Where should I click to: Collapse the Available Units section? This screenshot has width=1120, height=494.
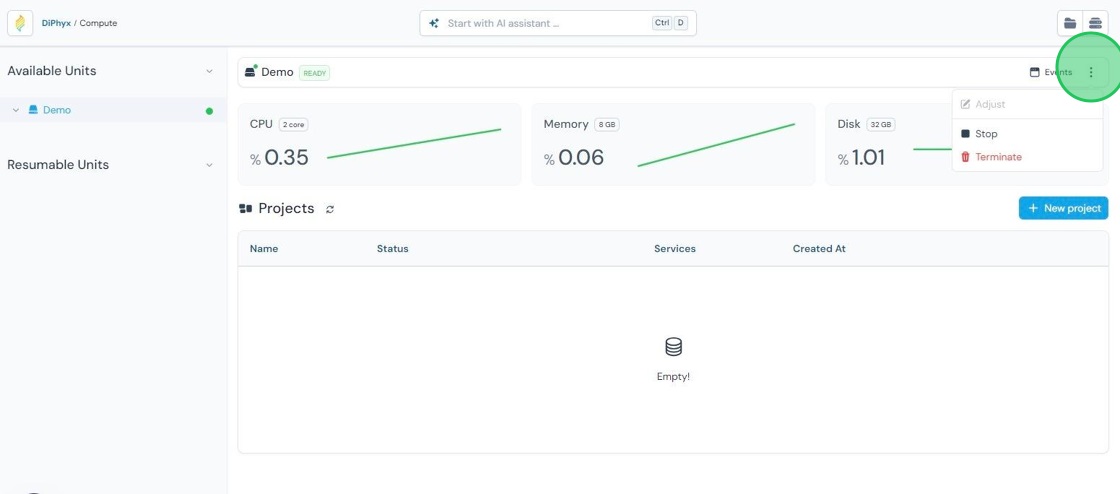(209, 71)
